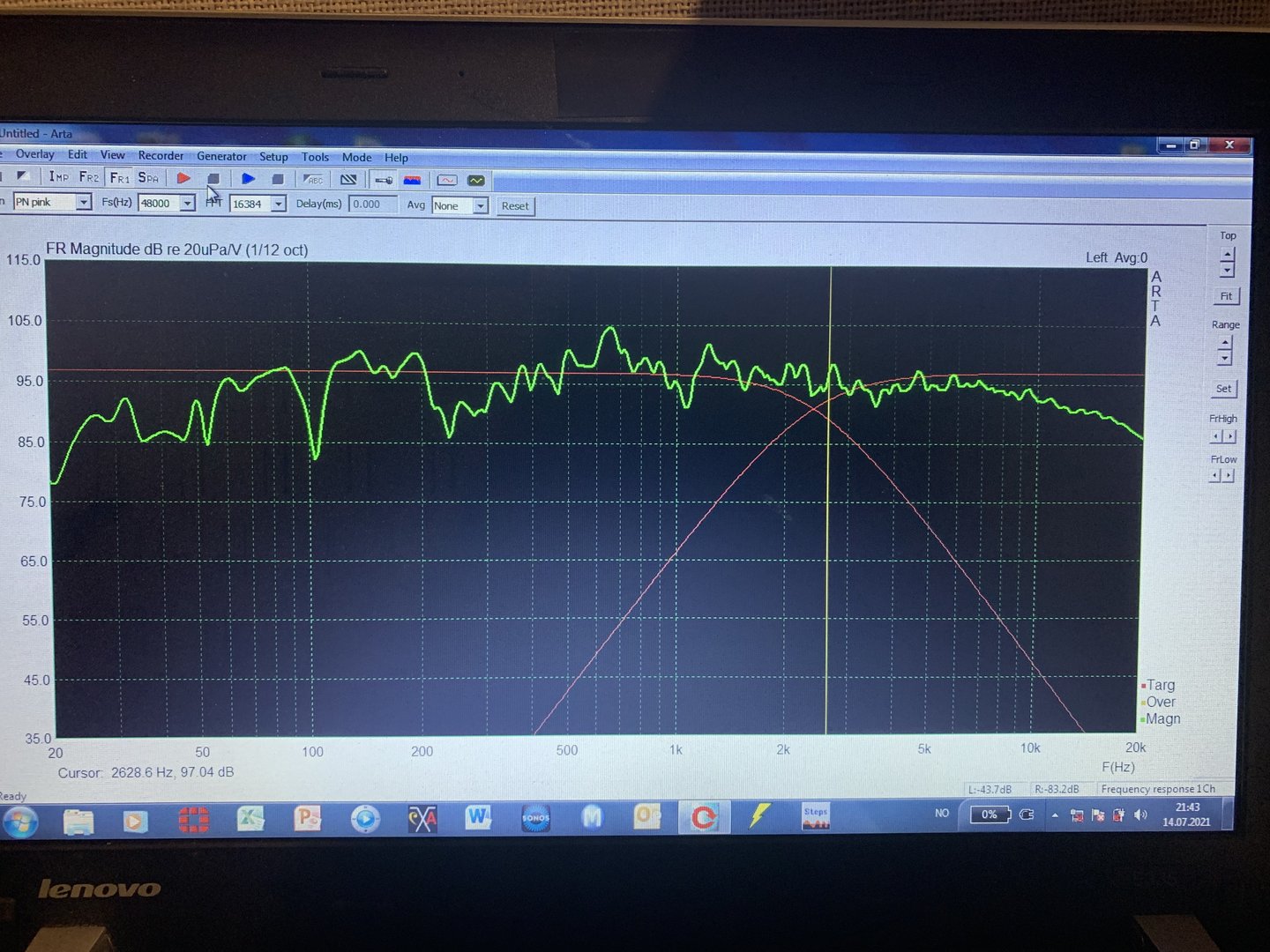The image size is (1270, 952).
Task: Decrease Top level with down arrow
Action: pyautogui.click(x=1227, y=270)
